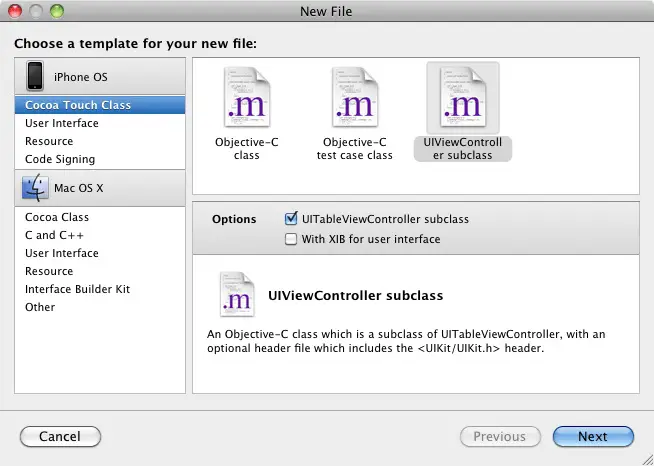Select Cocoa Class under Mac OS X
The width and height of the screenshot is (654, 466).
[100, 217]
